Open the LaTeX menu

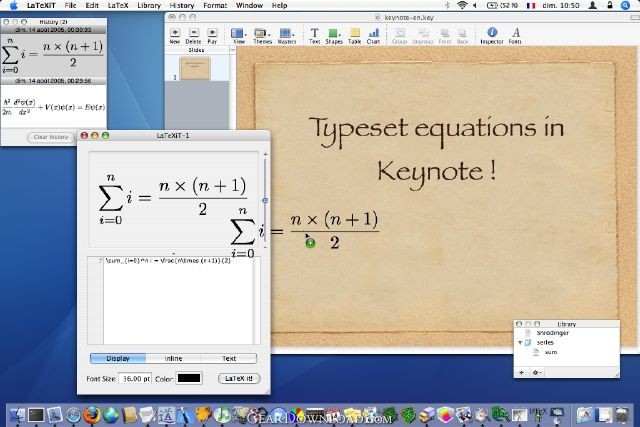118,5
